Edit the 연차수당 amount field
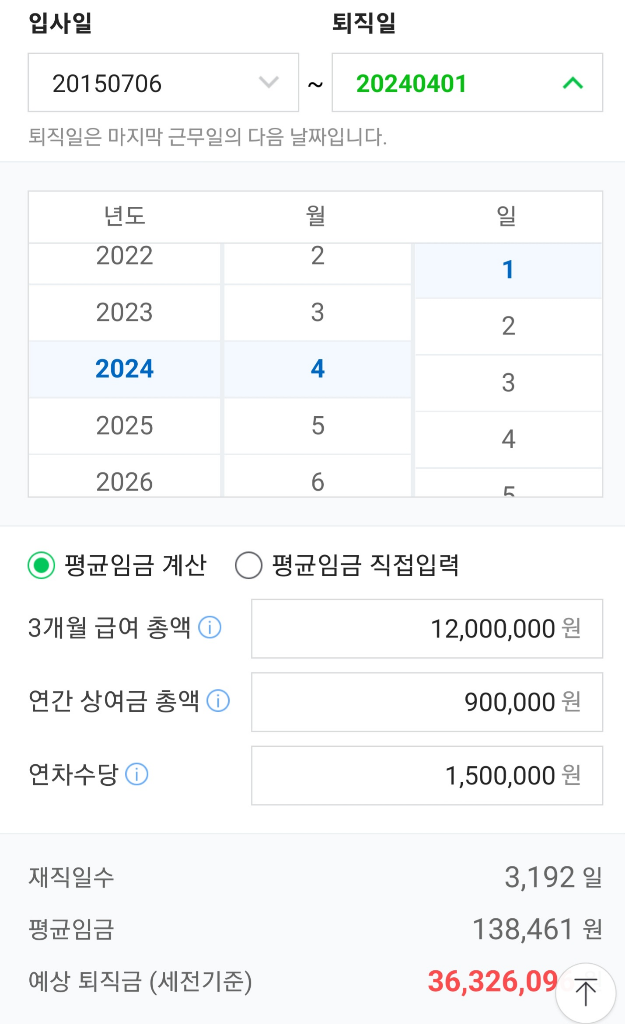625x1024 pixels. click(426, 775)
